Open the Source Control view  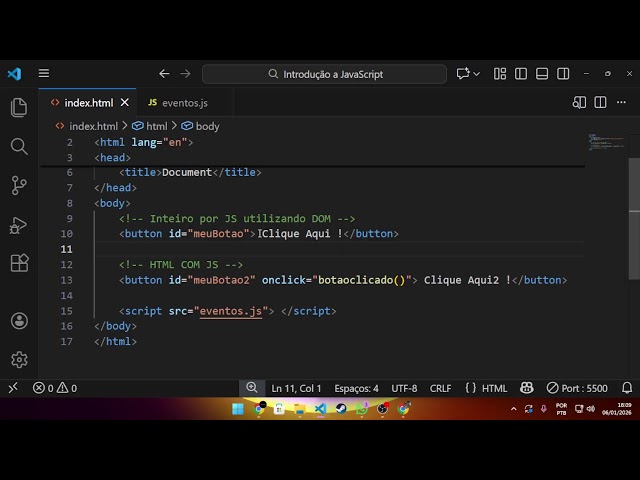pos(19,185)
